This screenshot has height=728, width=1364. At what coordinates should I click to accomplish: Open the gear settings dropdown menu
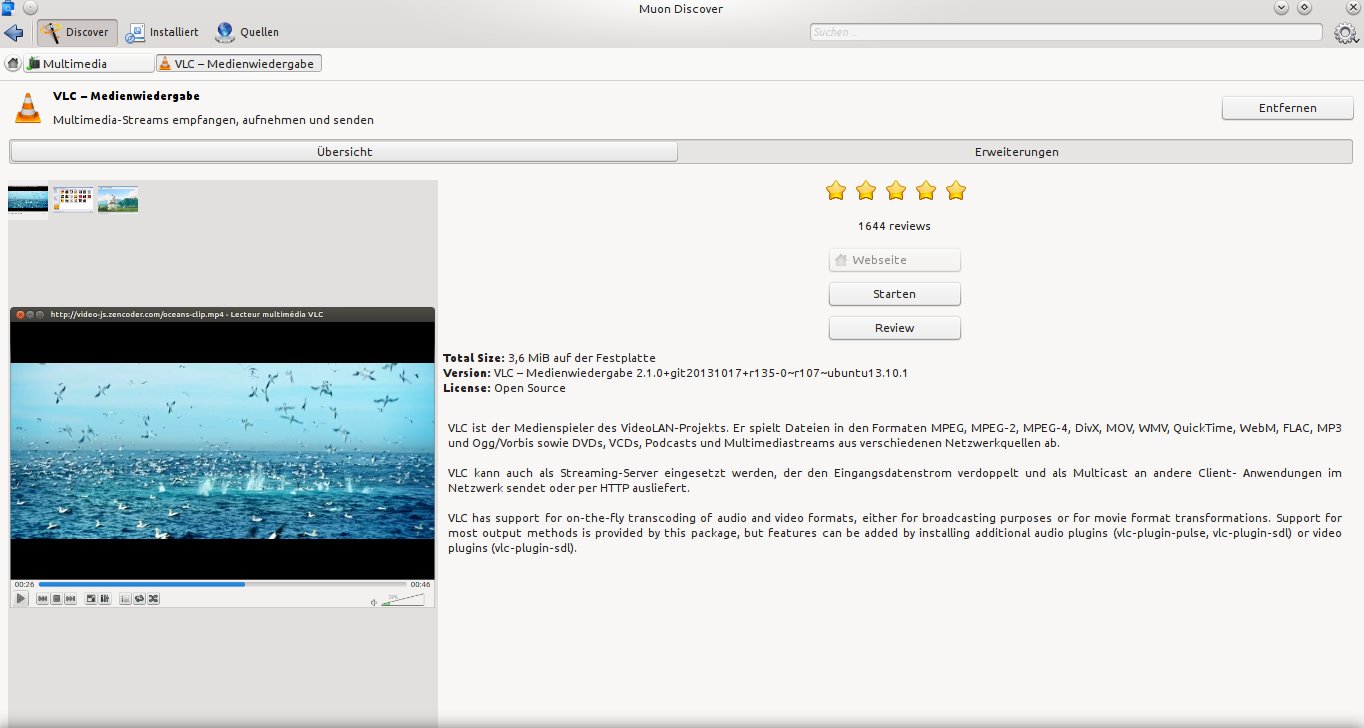[x=1346, y=33]
